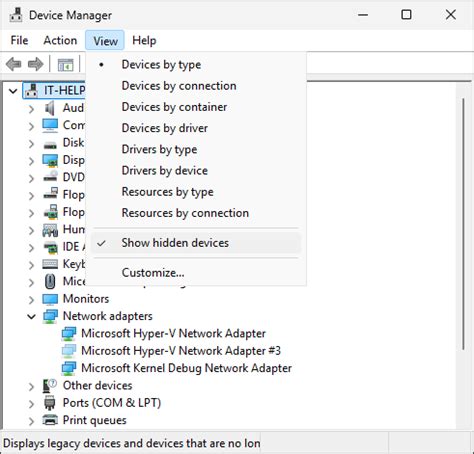Select the Network adapters label
Screen dimensions: 474x454
point(108,316)
